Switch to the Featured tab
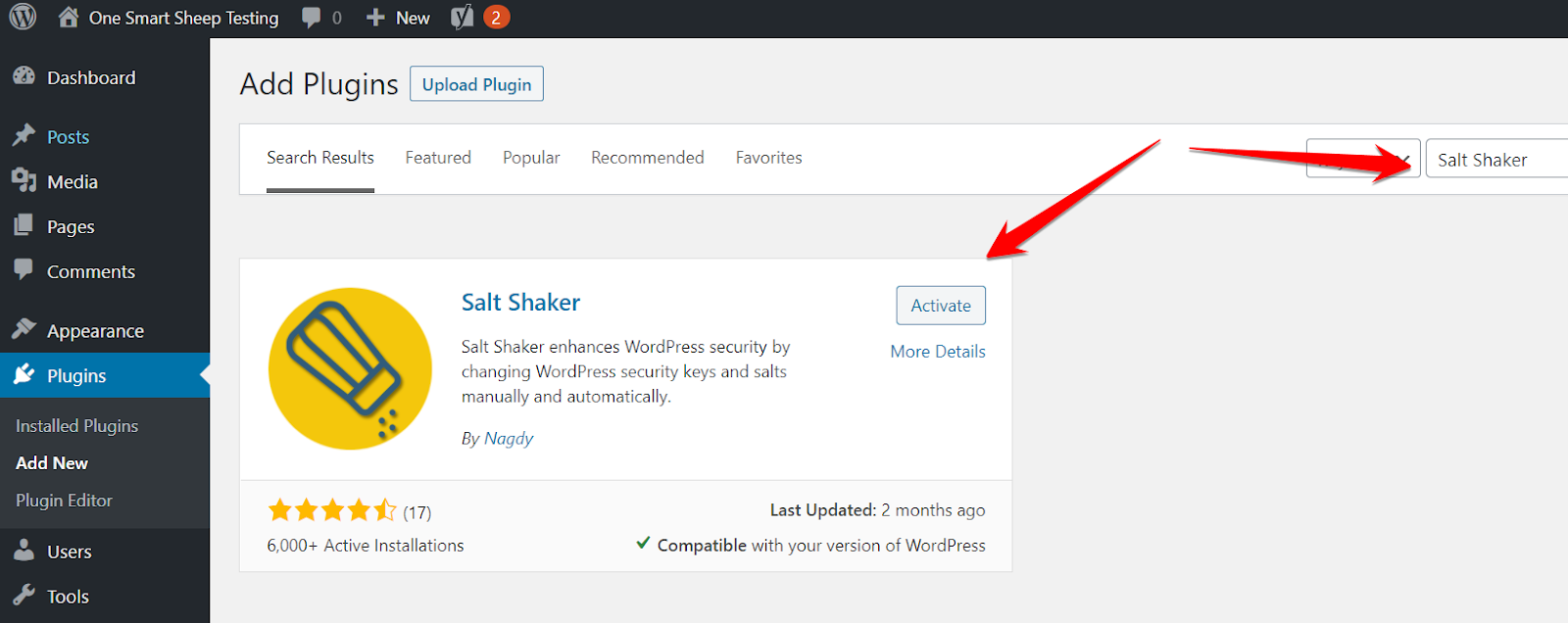 point(438,158)
